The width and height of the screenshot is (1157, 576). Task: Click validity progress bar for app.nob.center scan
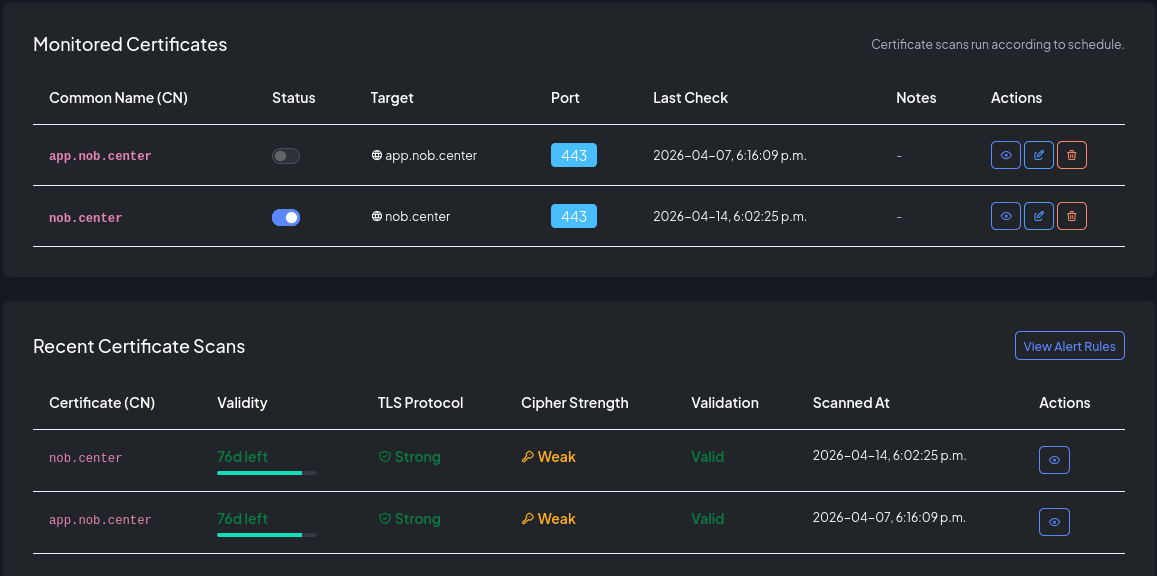point(267,535)
